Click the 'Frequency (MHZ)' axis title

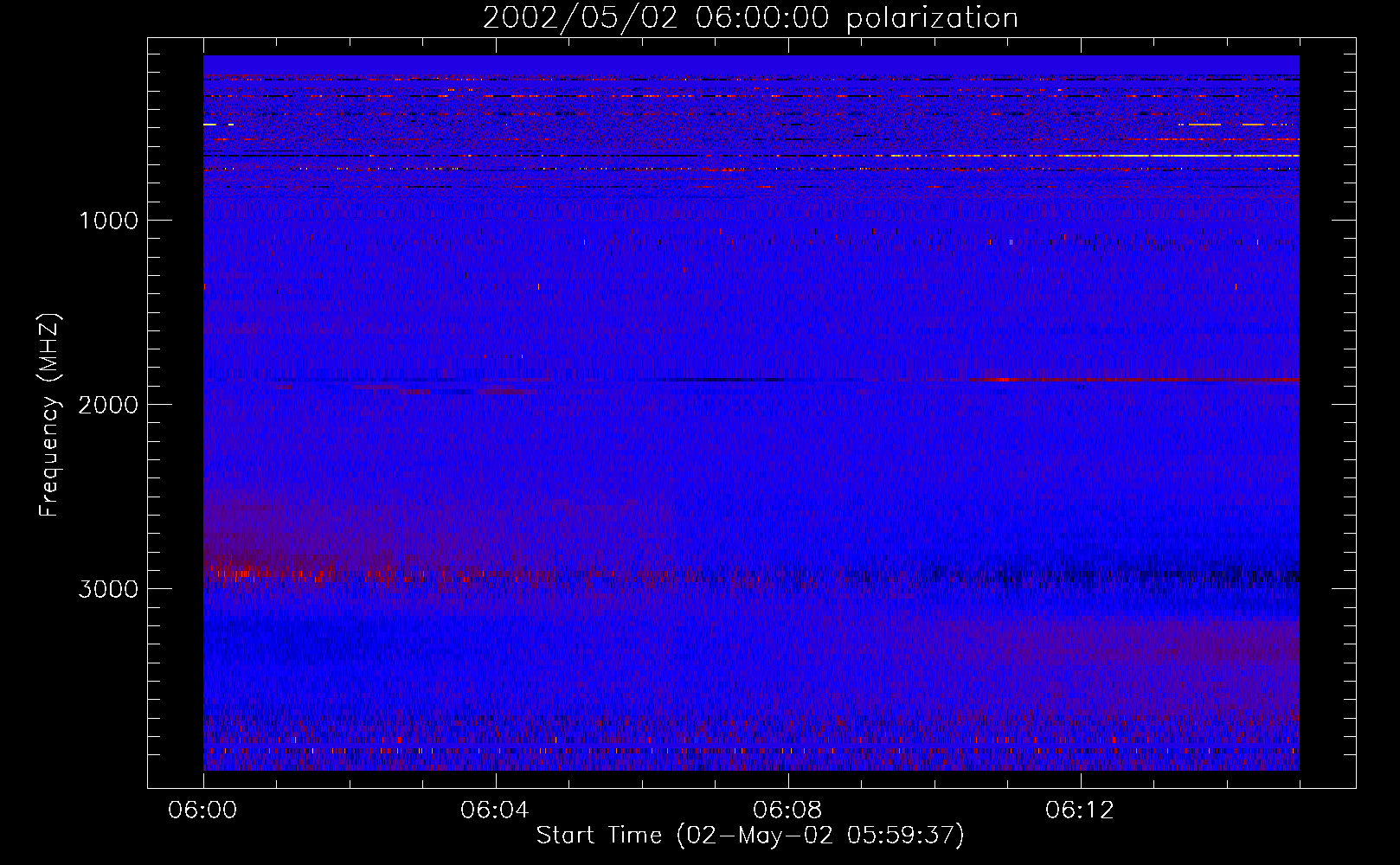click(x=49, y=415)
